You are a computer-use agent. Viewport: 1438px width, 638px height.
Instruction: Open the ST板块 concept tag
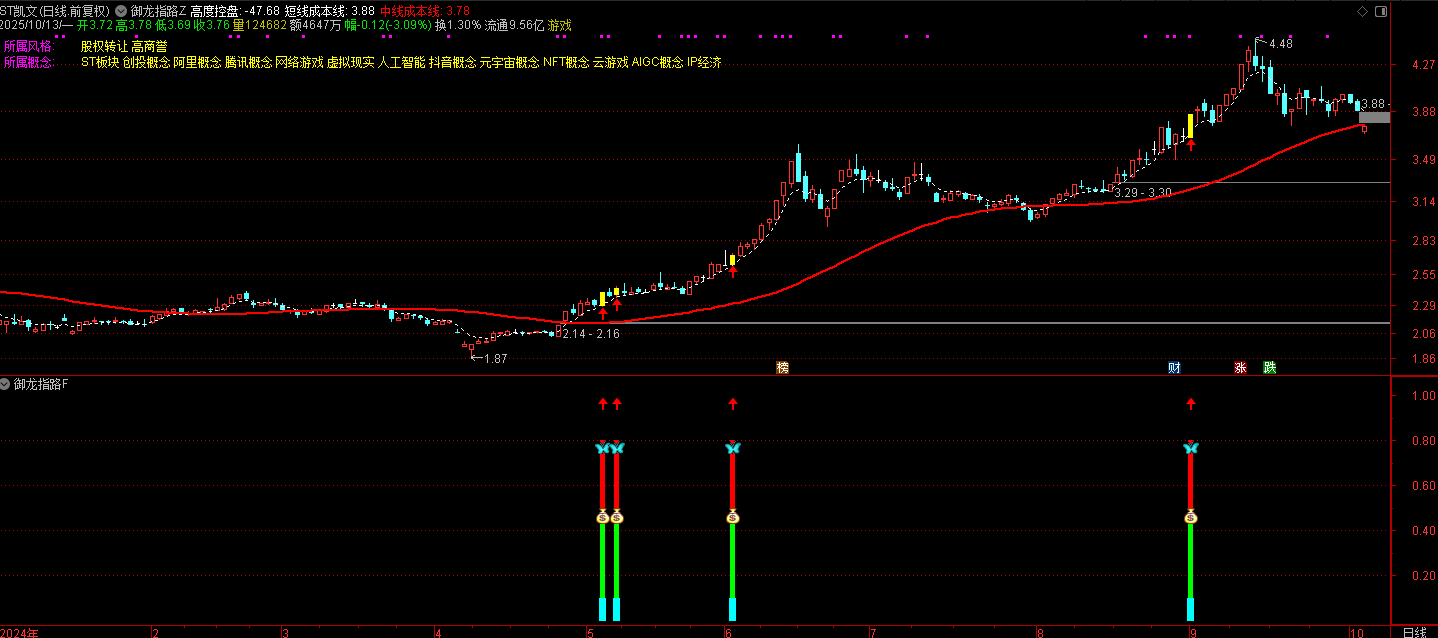(100, 62)
